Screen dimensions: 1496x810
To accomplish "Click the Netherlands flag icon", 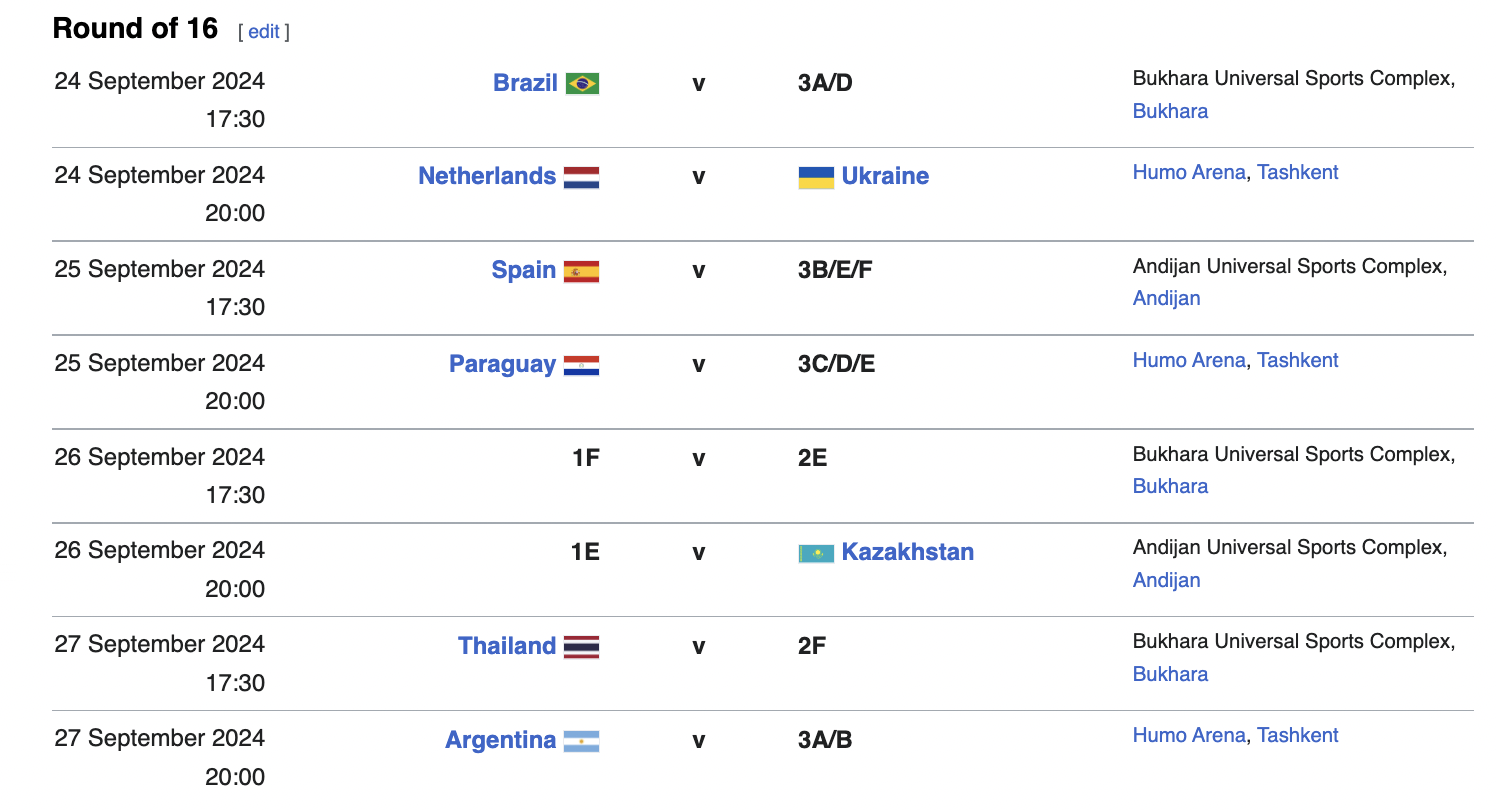I will pos(581,178).
